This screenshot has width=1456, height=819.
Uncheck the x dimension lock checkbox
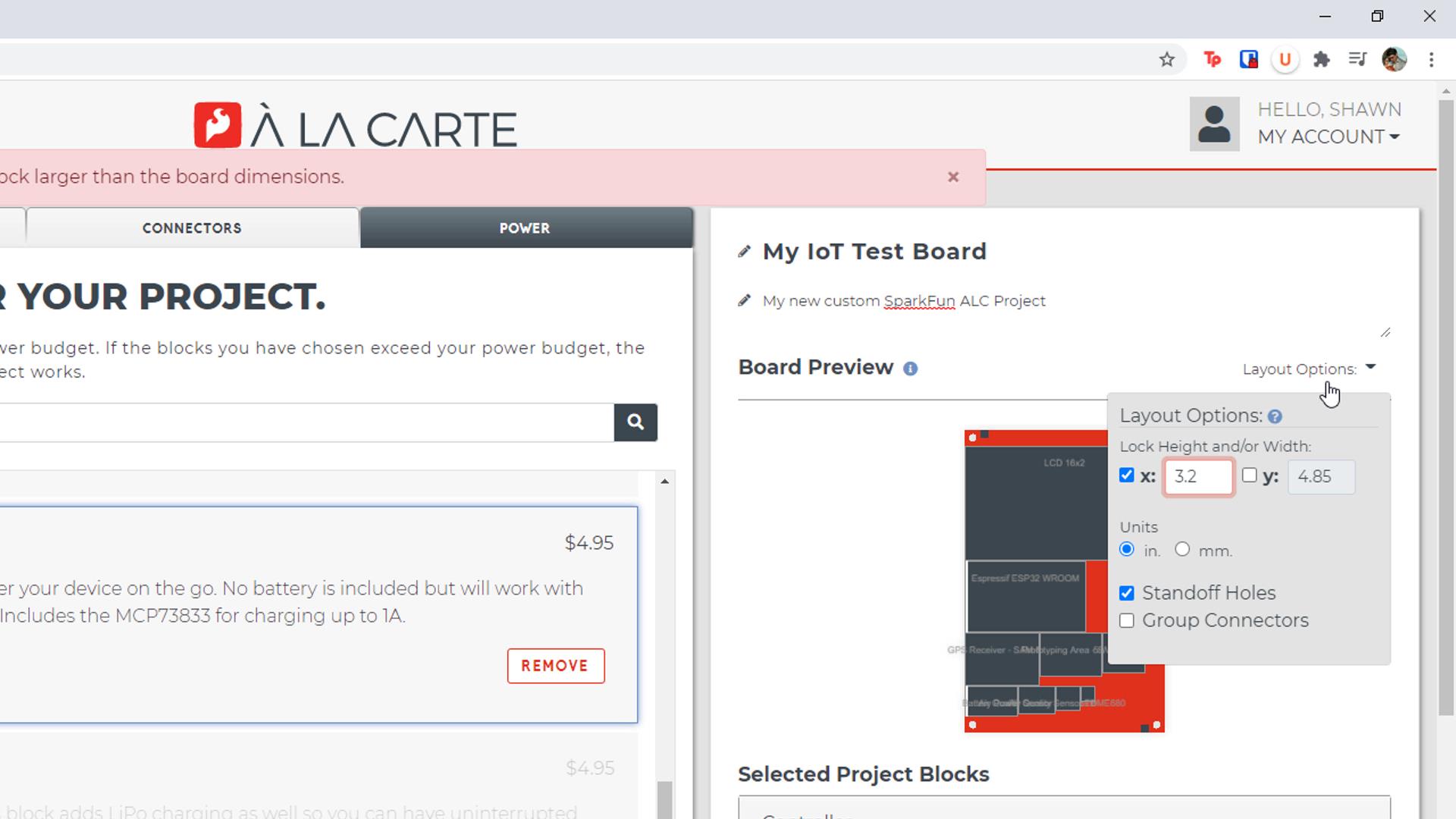(x=1127, y=475)
